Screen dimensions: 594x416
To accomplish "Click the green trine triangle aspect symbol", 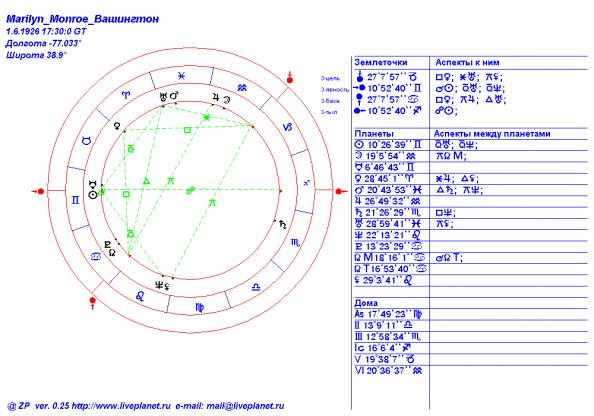I will 146,181.
